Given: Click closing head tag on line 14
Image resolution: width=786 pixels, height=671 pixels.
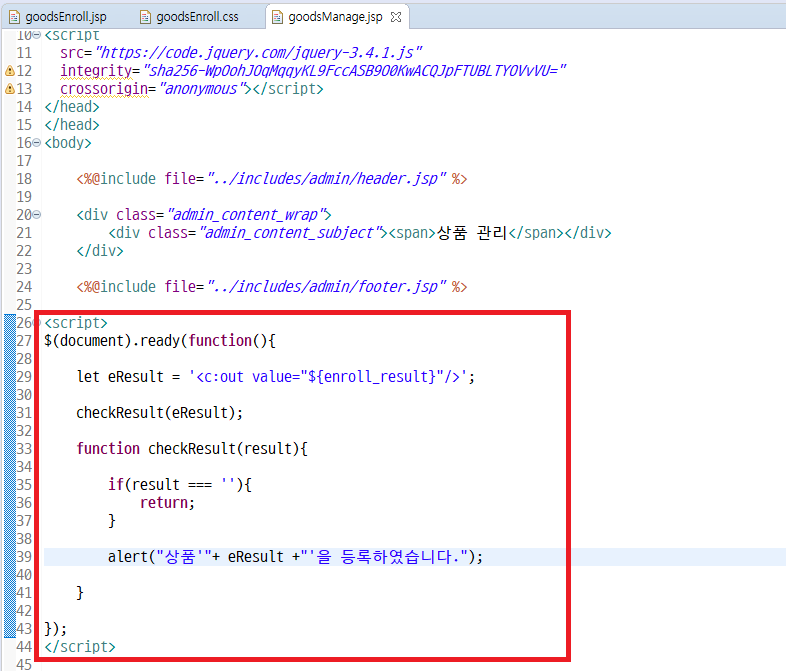Looking at the screenshot, I should pyautogui.click(x=72, y=107).
